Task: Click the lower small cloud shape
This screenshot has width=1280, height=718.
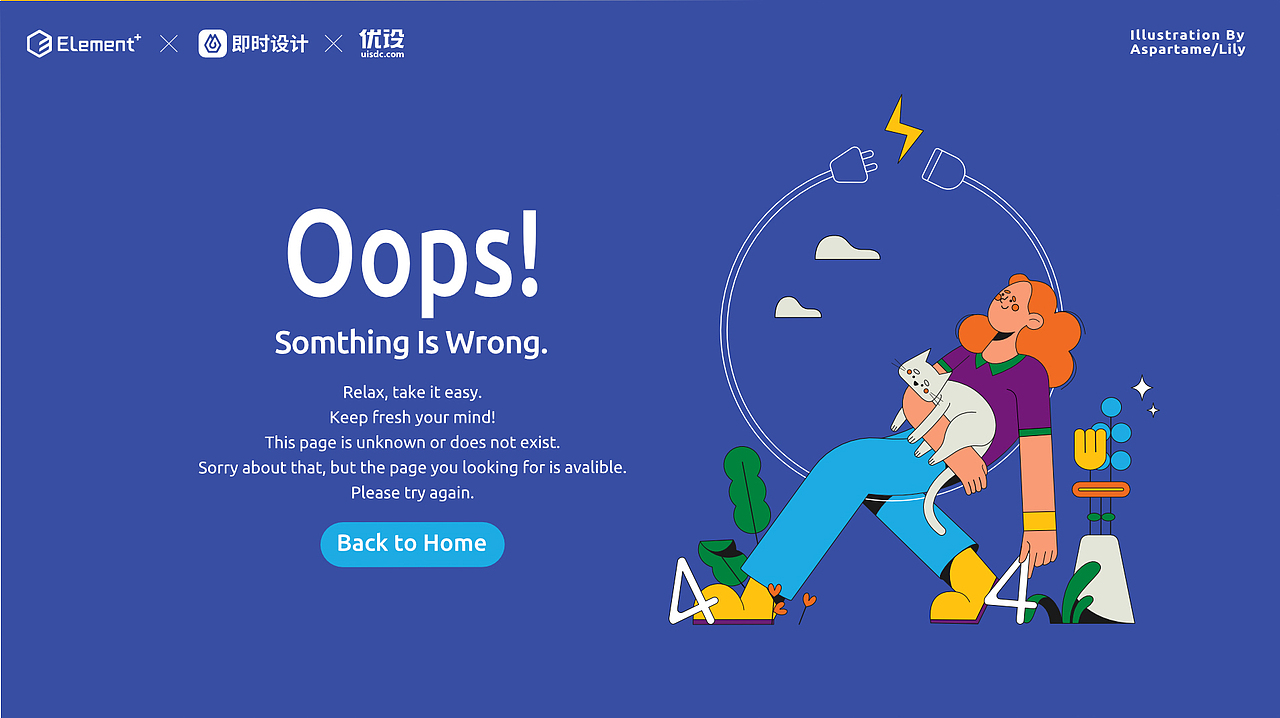Action: 798,307
